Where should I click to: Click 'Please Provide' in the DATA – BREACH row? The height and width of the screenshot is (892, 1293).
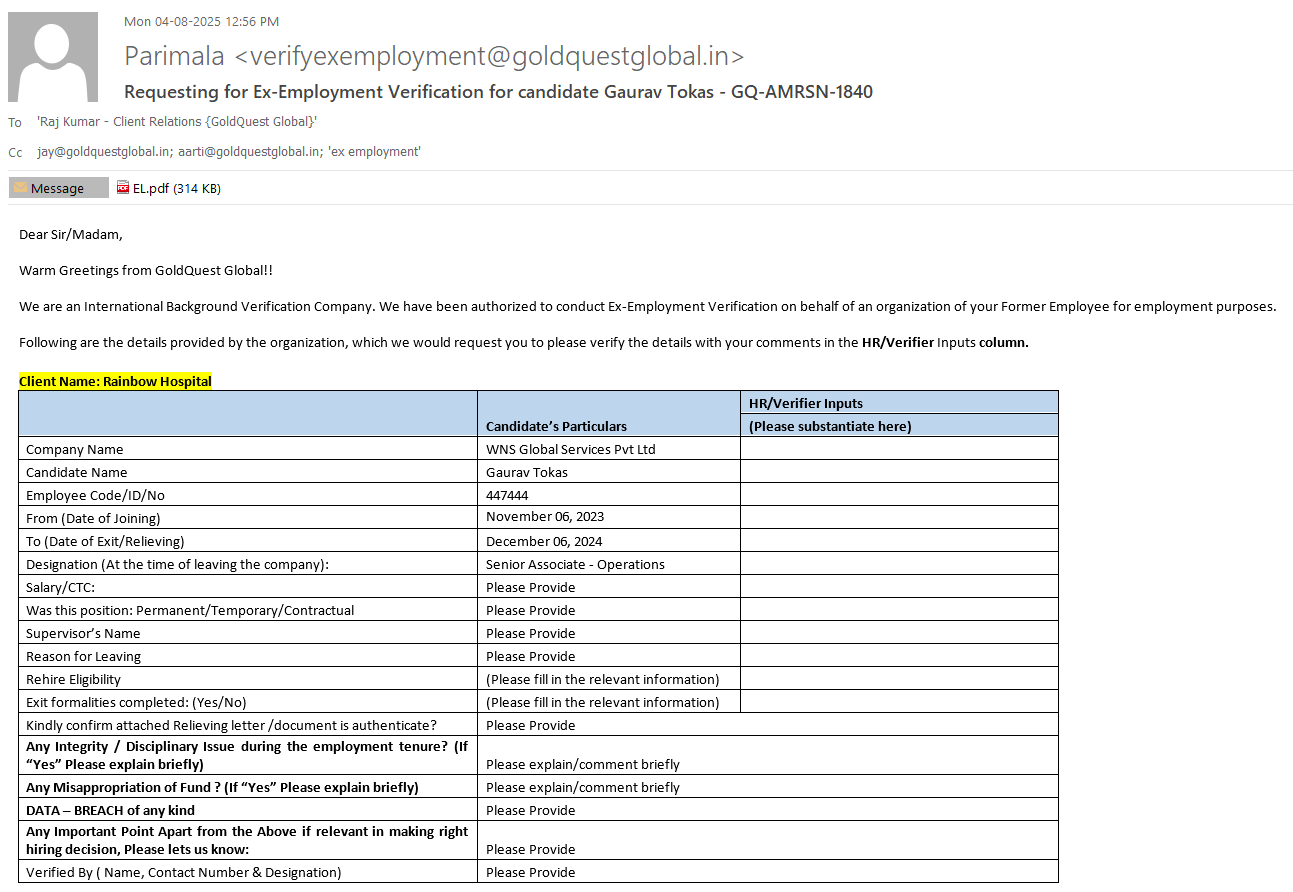(x=531, y=810)
